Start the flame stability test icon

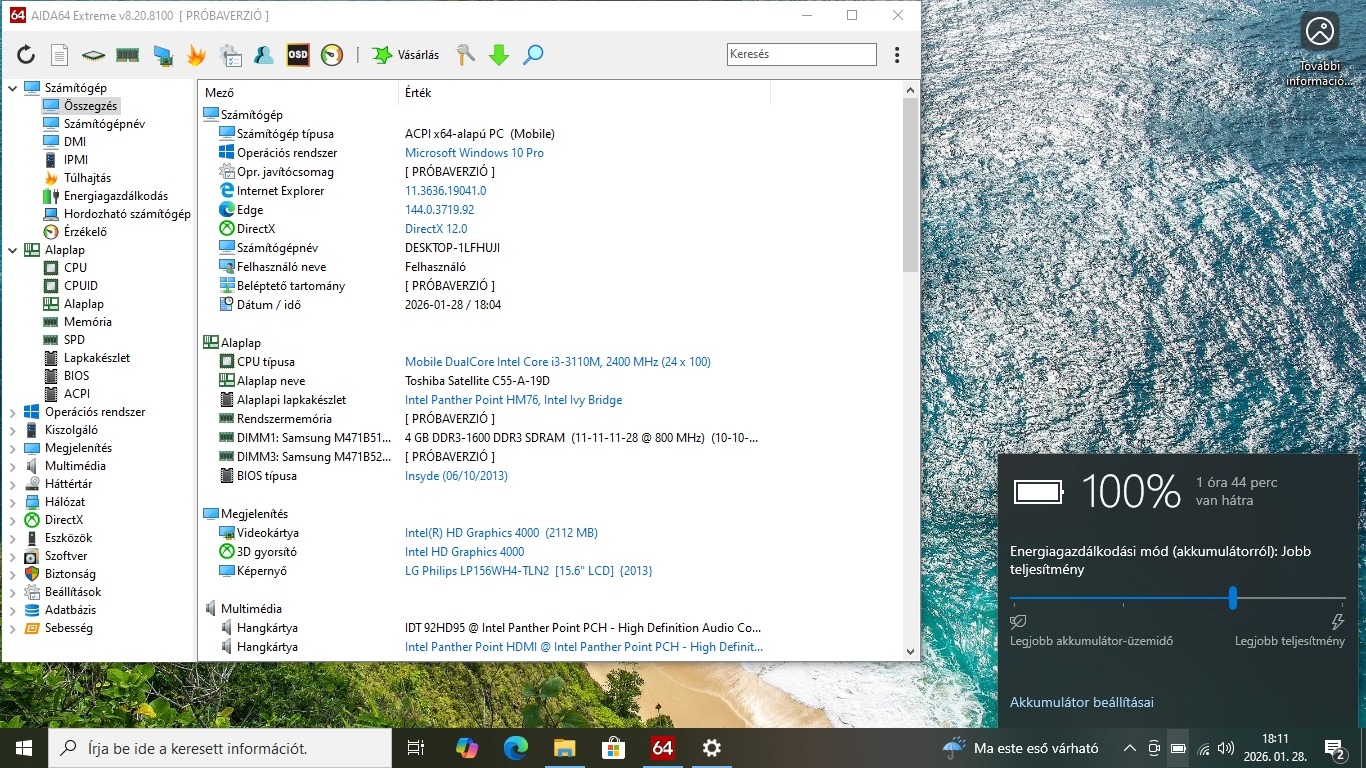pyautogui.click(x=196, y=55)
